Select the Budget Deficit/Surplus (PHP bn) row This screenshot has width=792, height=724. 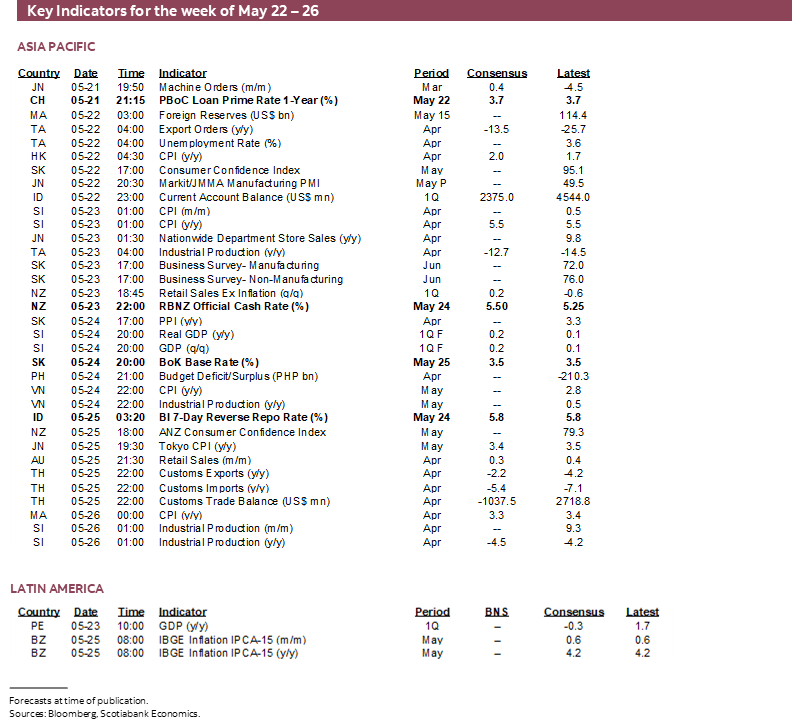[x=238, y=376]
